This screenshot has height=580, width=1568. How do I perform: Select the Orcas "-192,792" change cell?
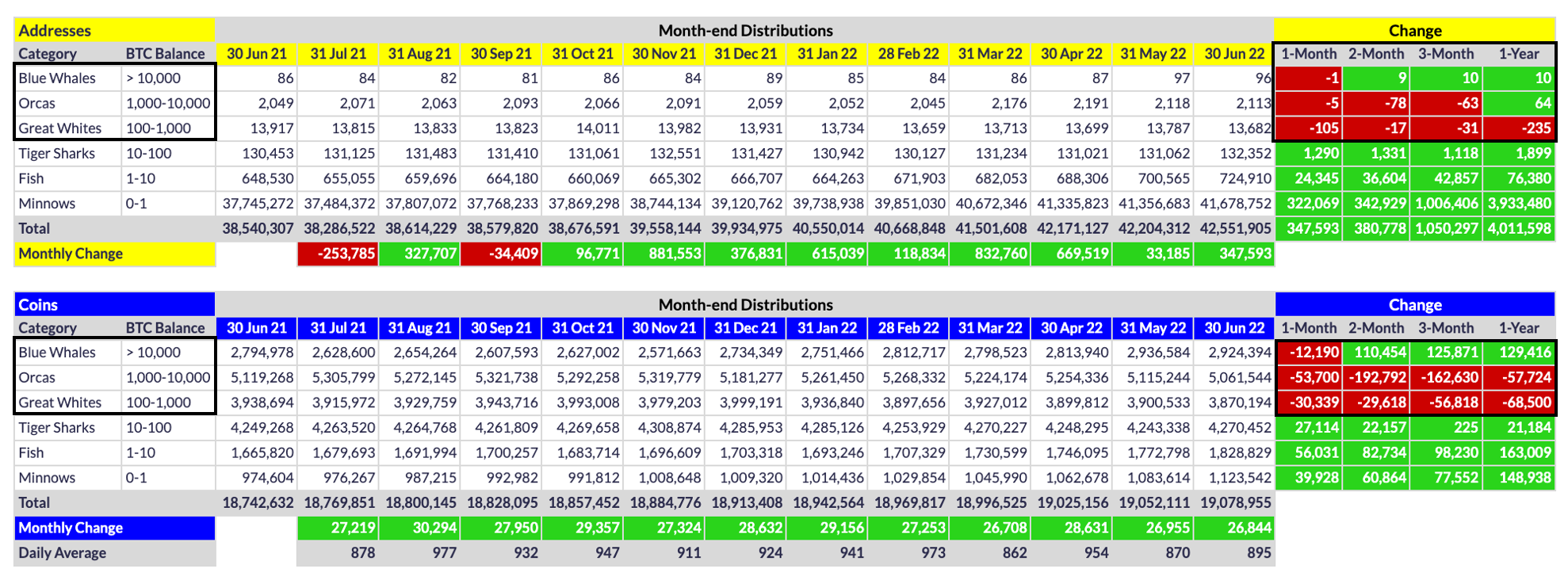tap(1376, 377)
